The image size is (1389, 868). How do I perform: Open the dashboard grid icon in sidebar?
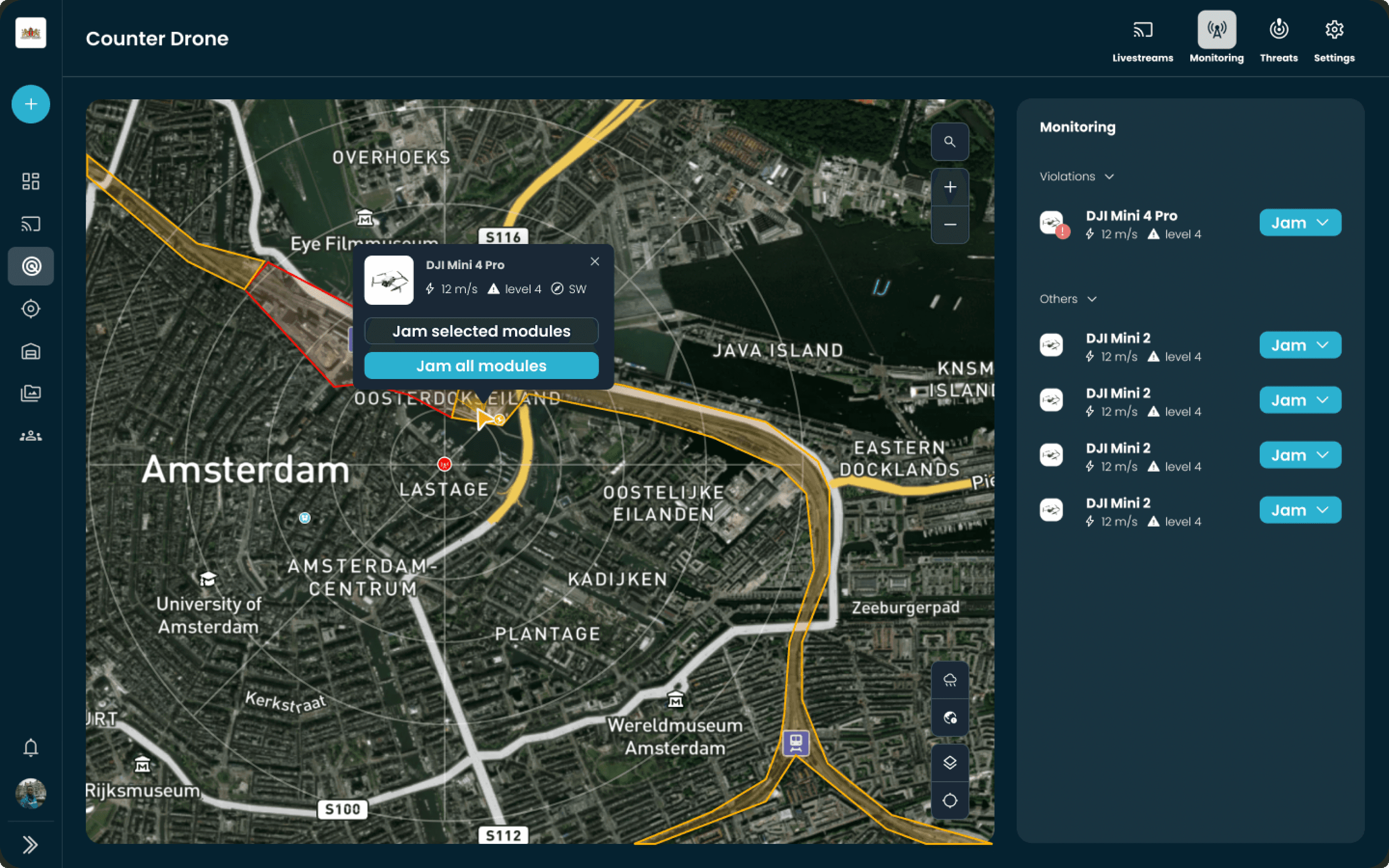pos(31,181)
